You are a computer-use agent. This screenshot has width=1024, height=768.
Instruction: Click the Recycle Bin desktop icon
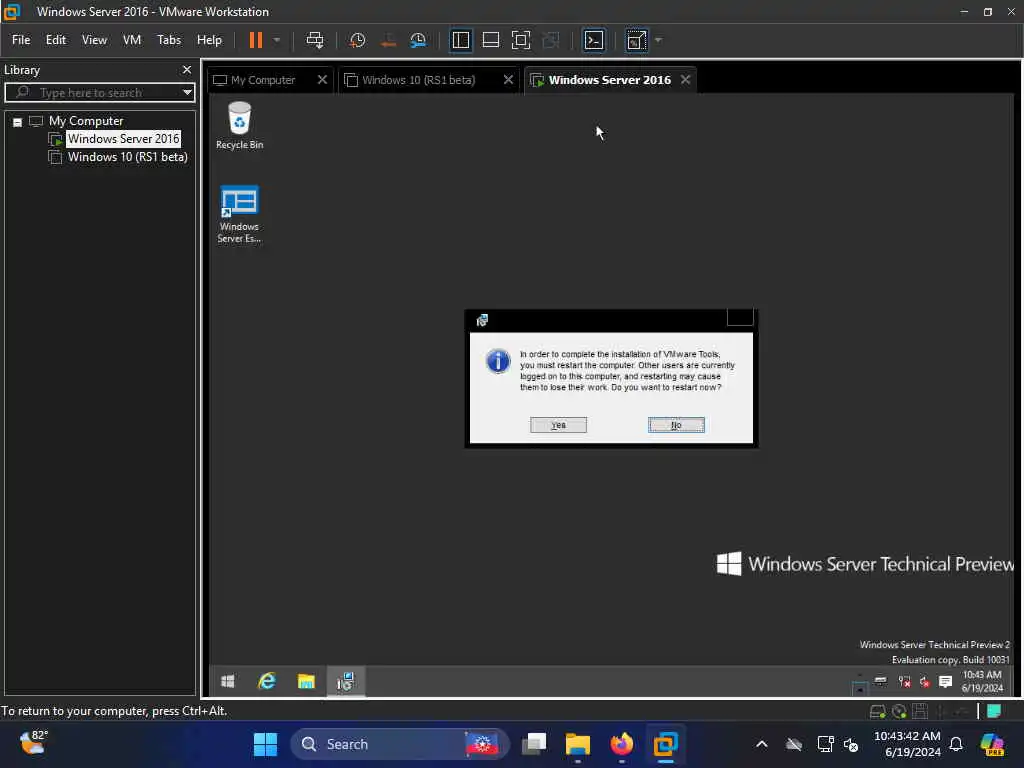[240, 125]
